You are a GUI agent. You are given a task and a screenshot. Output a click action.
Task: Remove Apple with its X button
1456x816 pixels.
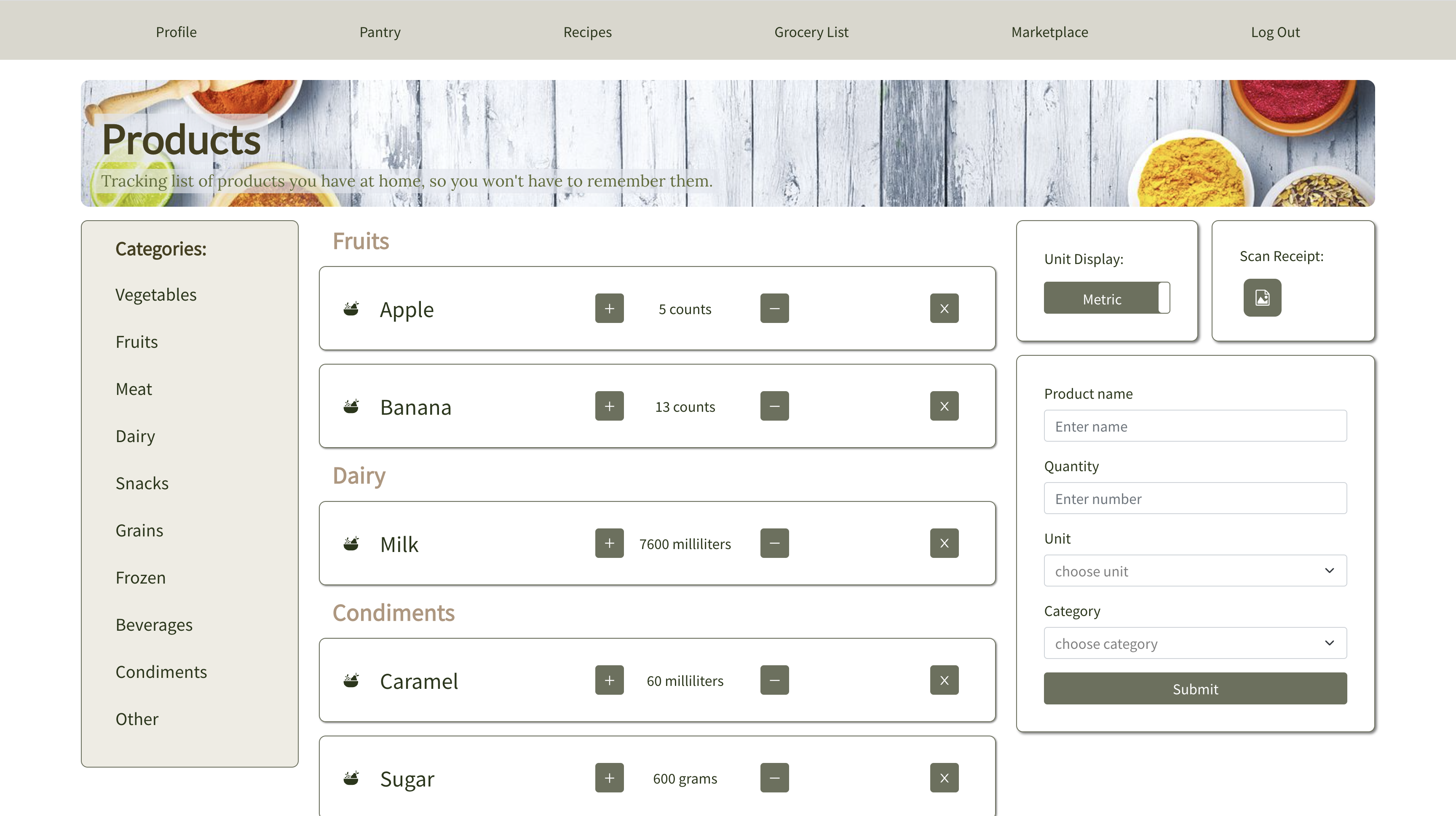tap(945, 308)
